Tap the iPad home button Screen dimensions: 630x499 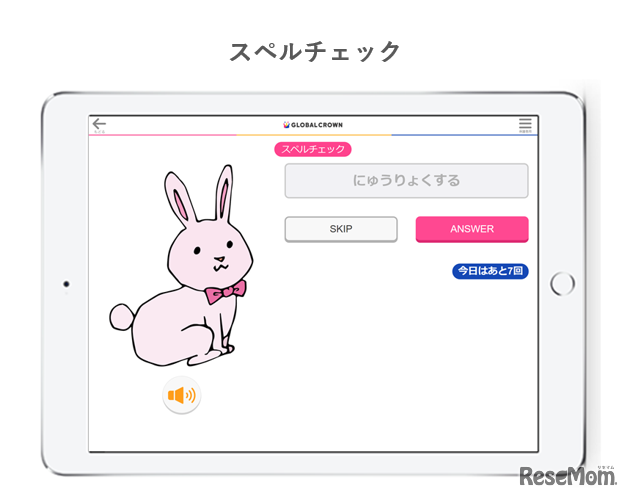pos(562,284)
